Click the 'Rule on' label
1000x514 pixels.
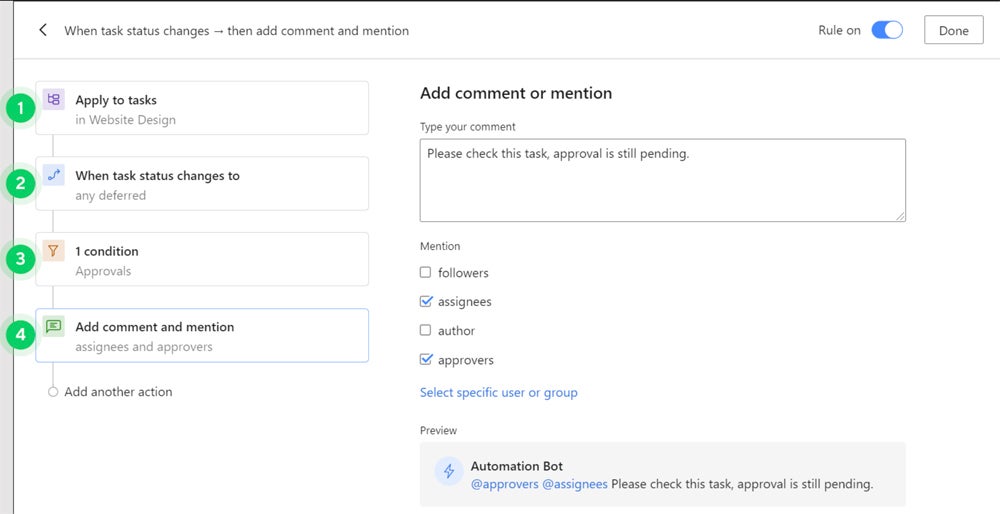[839, 30]
